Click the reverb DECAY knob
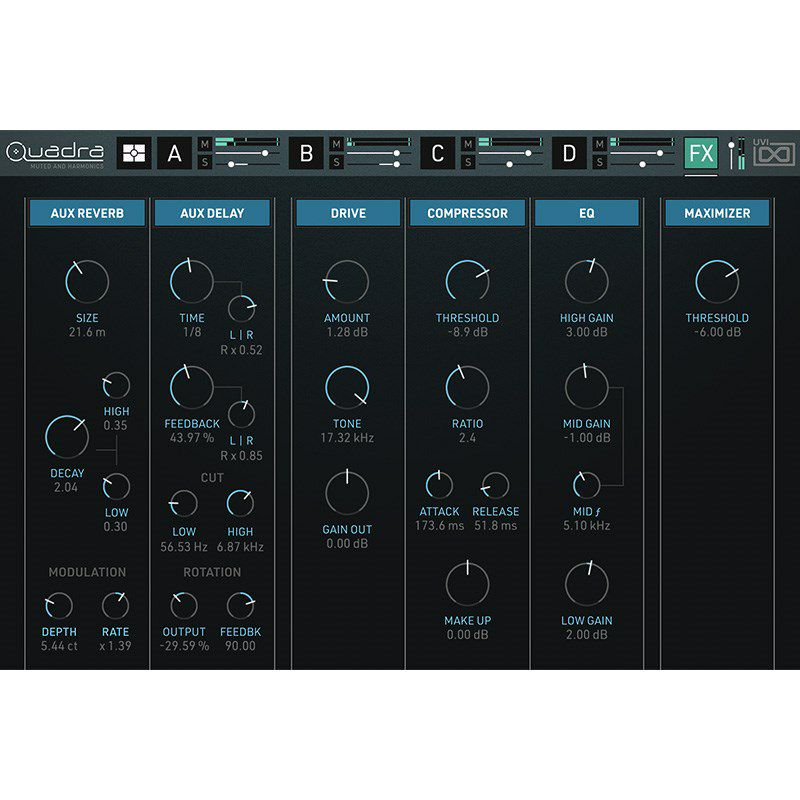The width and height of the screenshot is (800, 800). [67, 437]
